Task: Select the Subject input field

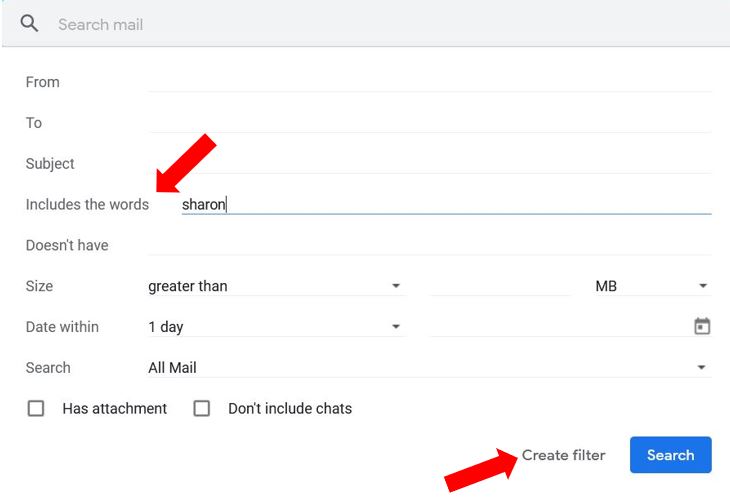Action: [430, 163]
